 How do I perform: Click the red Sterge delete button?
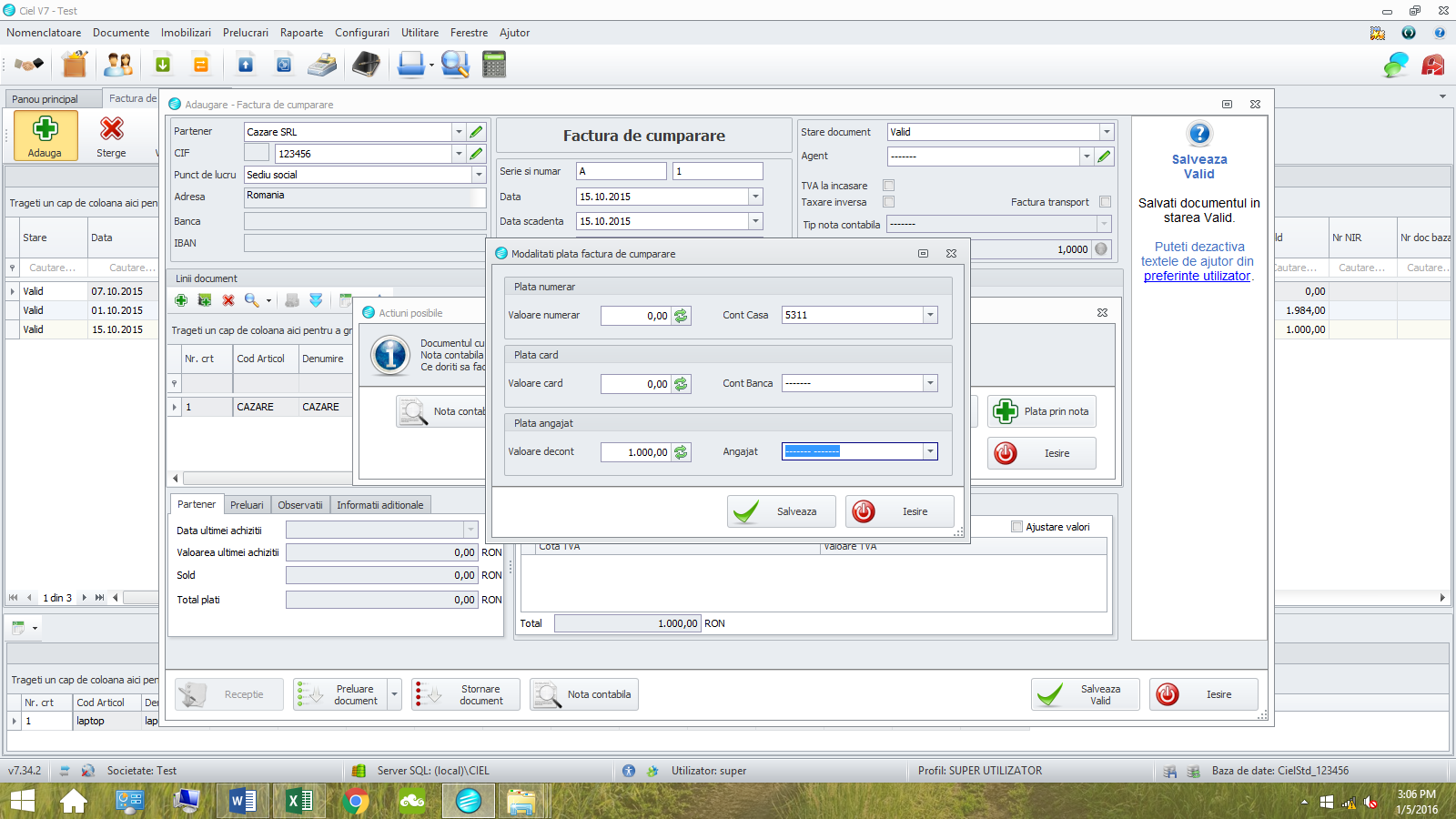pyautogui.click(x=112, y=136)
